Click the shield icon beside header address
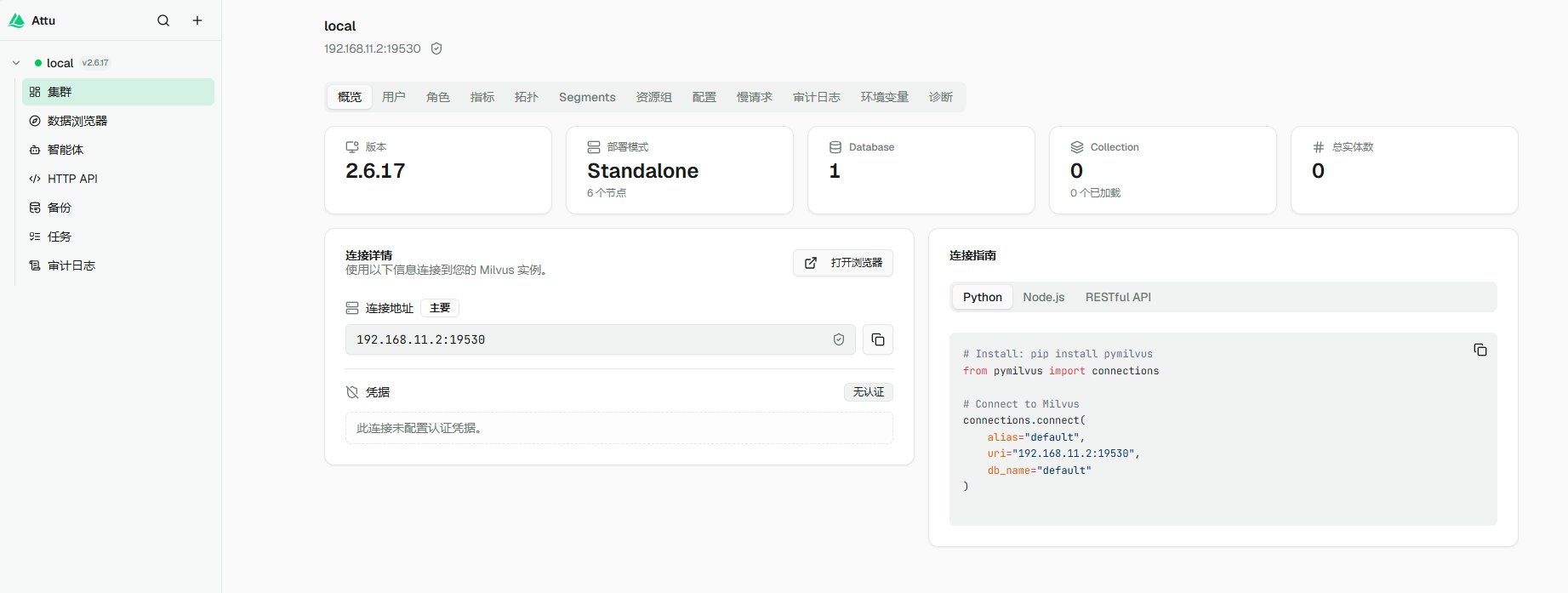1568x593 pixels. coord(436,48)
